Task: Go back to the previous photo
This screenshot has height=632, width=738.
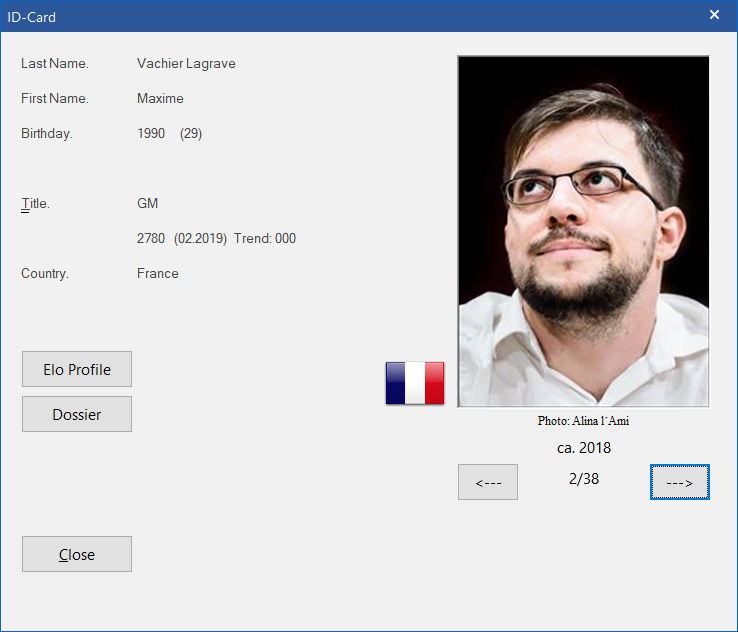Action: tap(488, 482)
